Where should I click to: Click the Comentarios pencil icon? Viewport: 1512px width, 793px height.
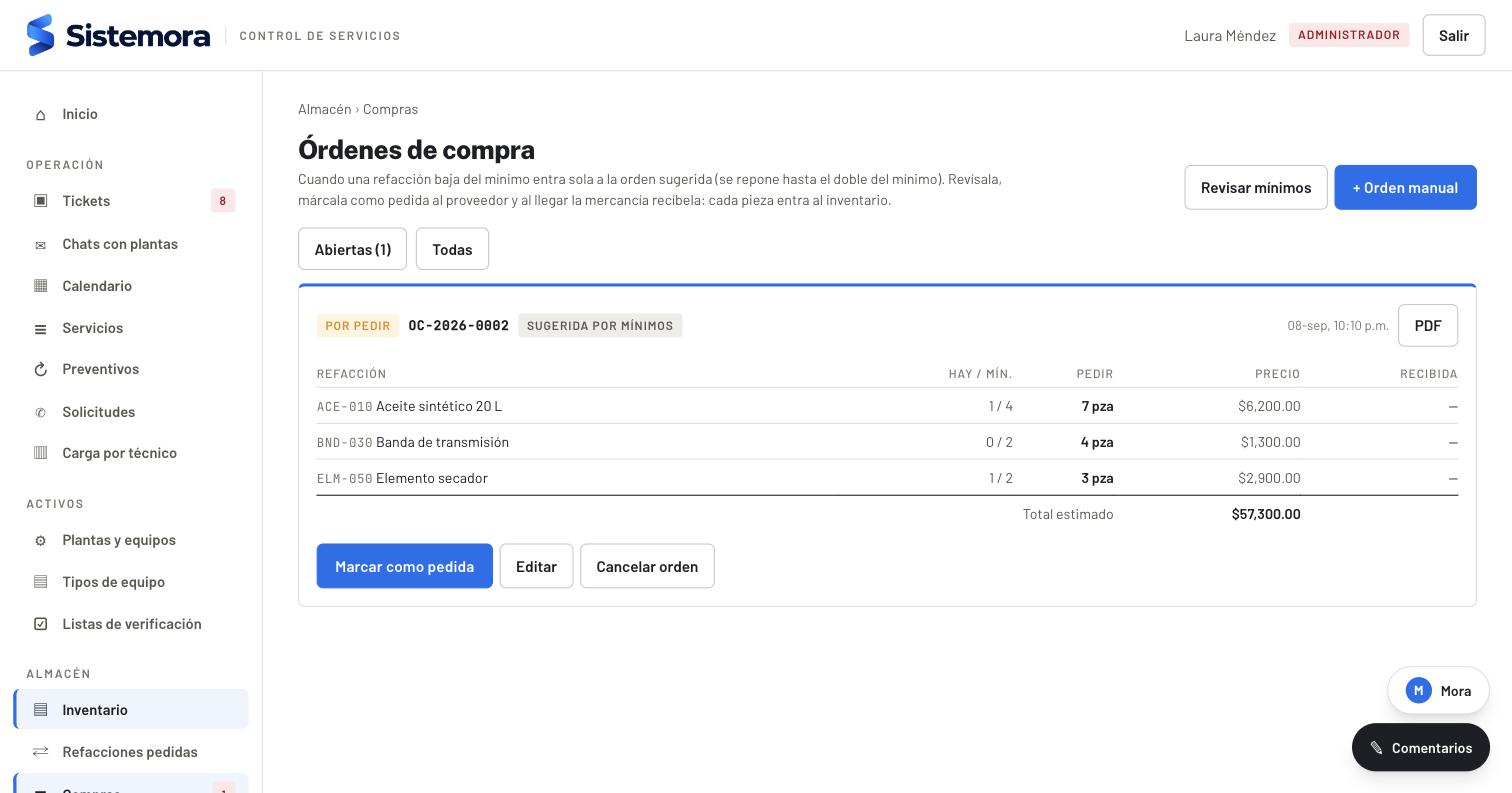(1377, 748)
